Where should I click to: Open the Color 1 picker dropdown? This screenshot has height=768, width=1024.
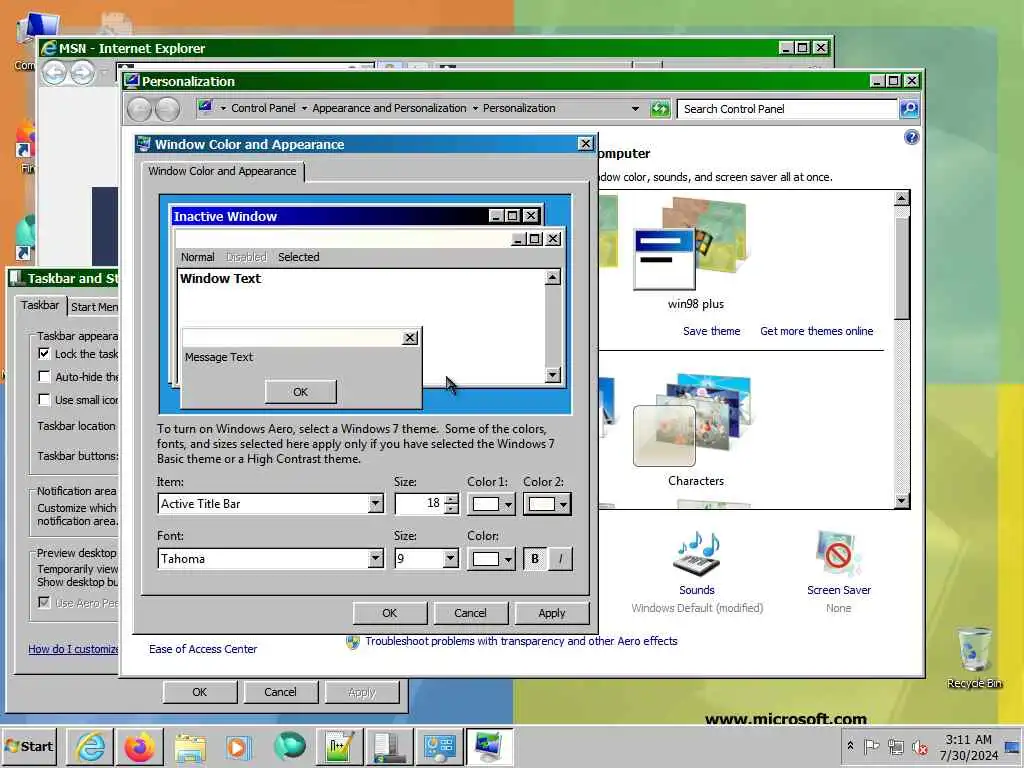tap(491, 504)
